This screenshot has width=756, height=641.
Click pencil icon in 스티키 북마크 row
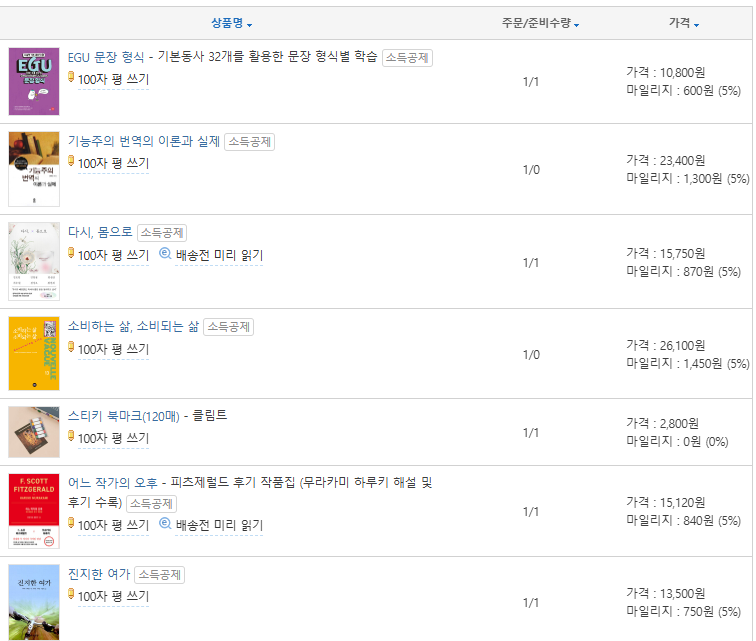click(x=71, y=436)
